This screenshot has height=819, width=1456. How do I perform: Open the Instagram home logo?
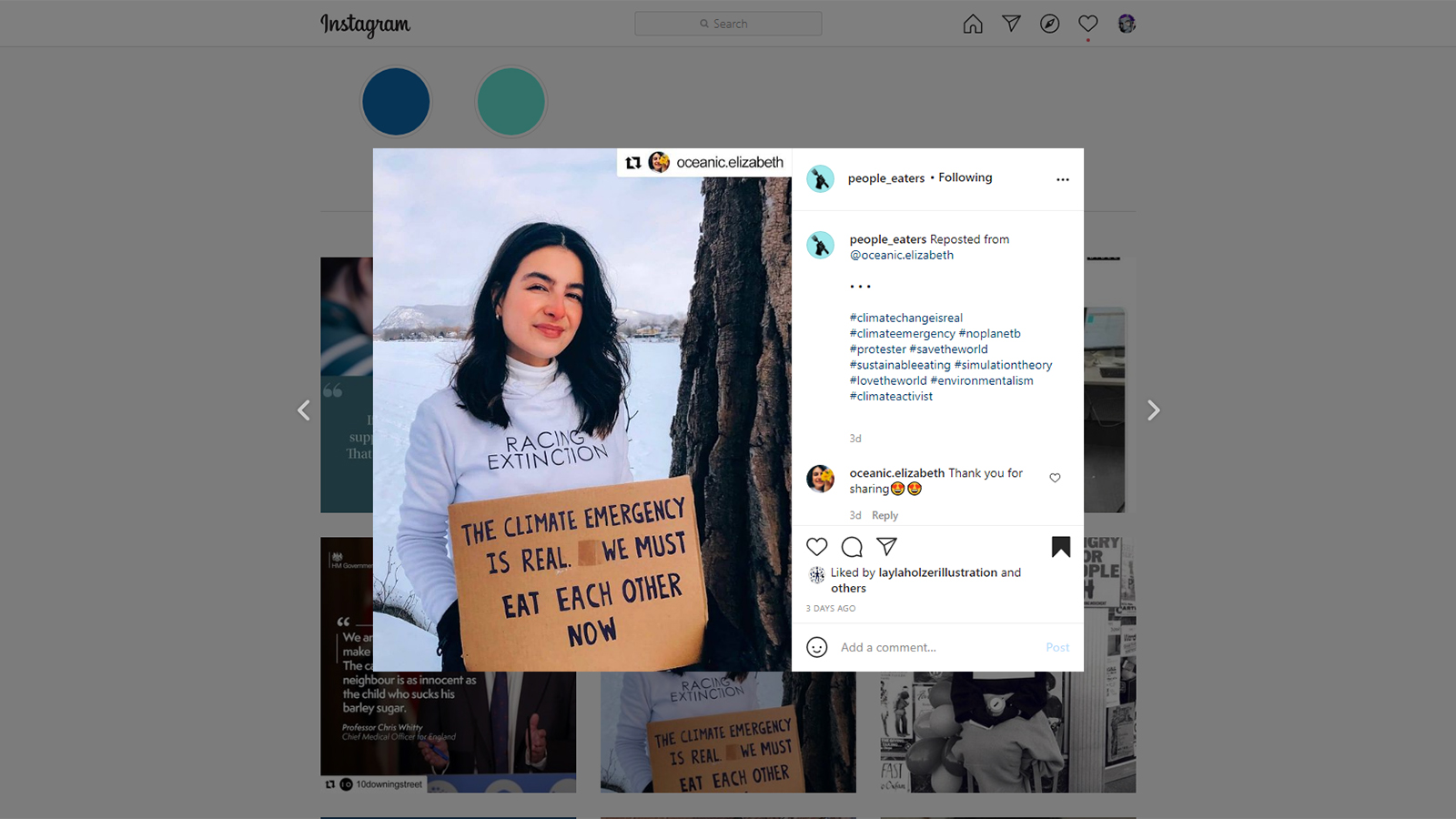coord(365,25)
